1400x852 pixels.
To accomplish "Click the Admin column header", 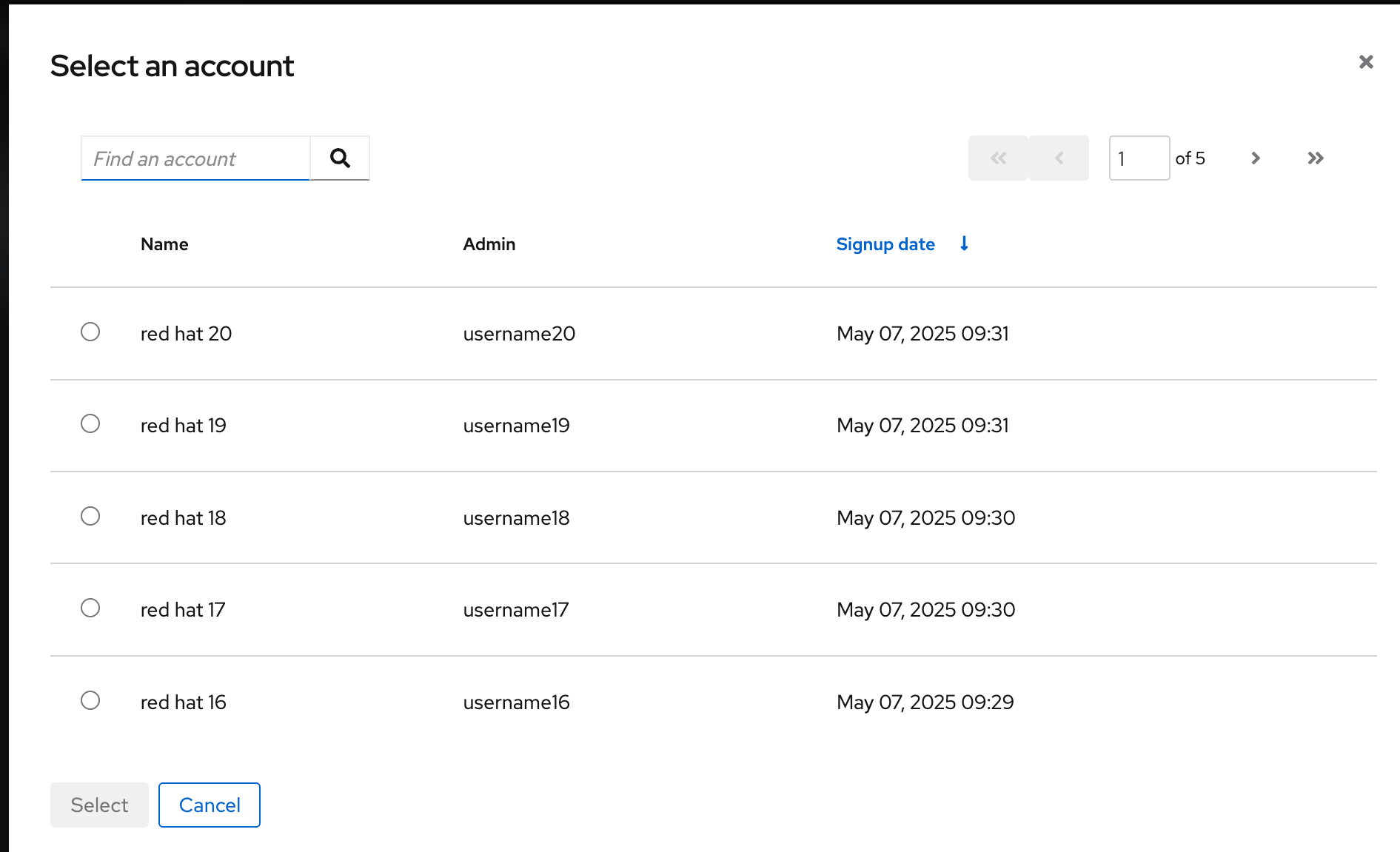I will pyautogui.click(x=489, y=244).
